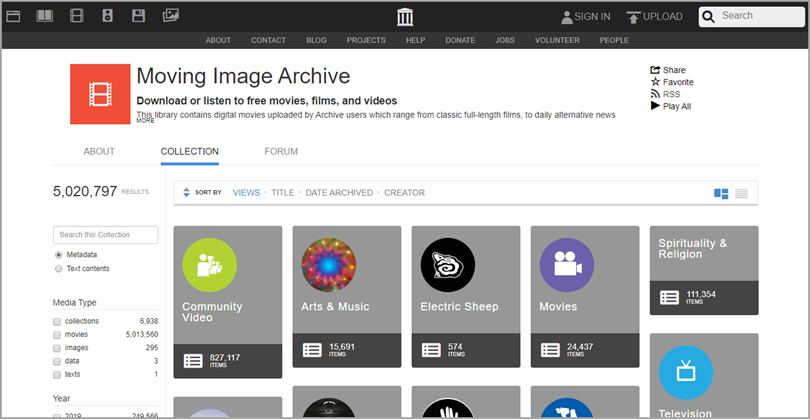Screen dimensions: 810x420
Task: Open the DONATE menu item
Action: click(x=460, y=40)
